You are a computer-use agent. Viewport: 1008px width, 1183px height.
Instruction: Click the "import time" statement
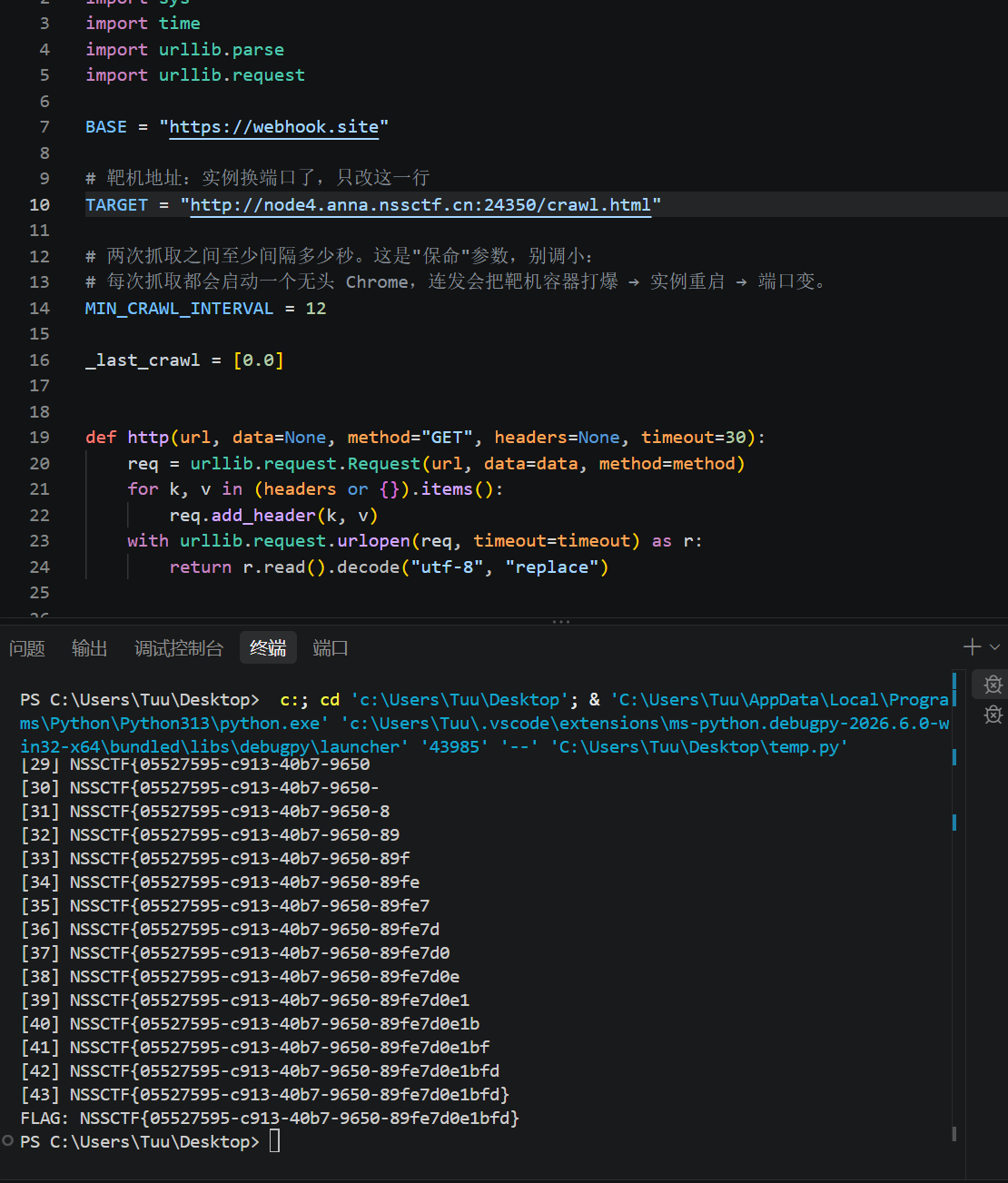(143, 24)
